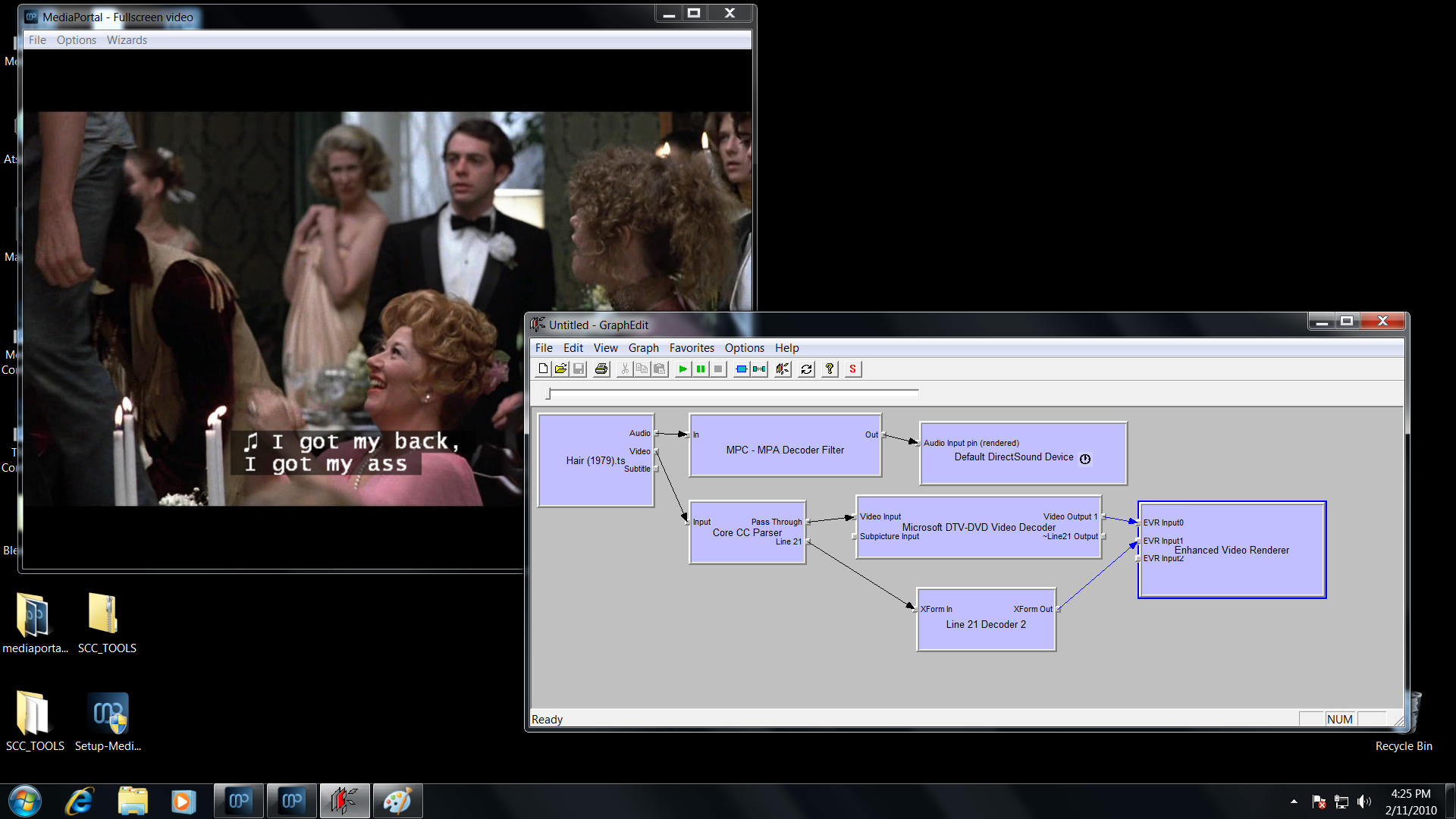Click the Print icon in GraphEdit toolbar

pyautogui.click(x=601, y=369)
